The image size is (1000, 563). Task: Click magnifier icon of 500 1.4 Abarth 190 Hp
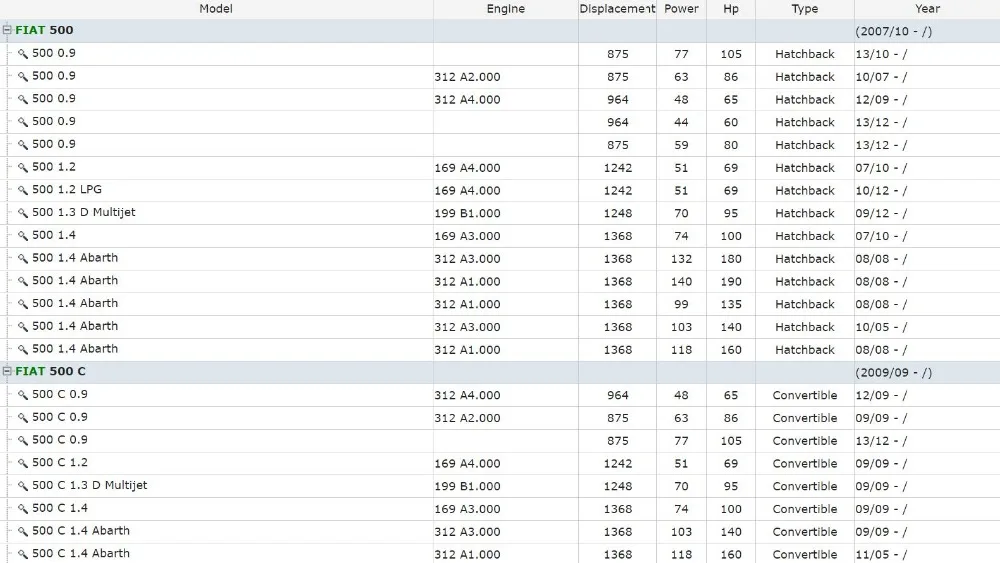click(x=23, y=281)
